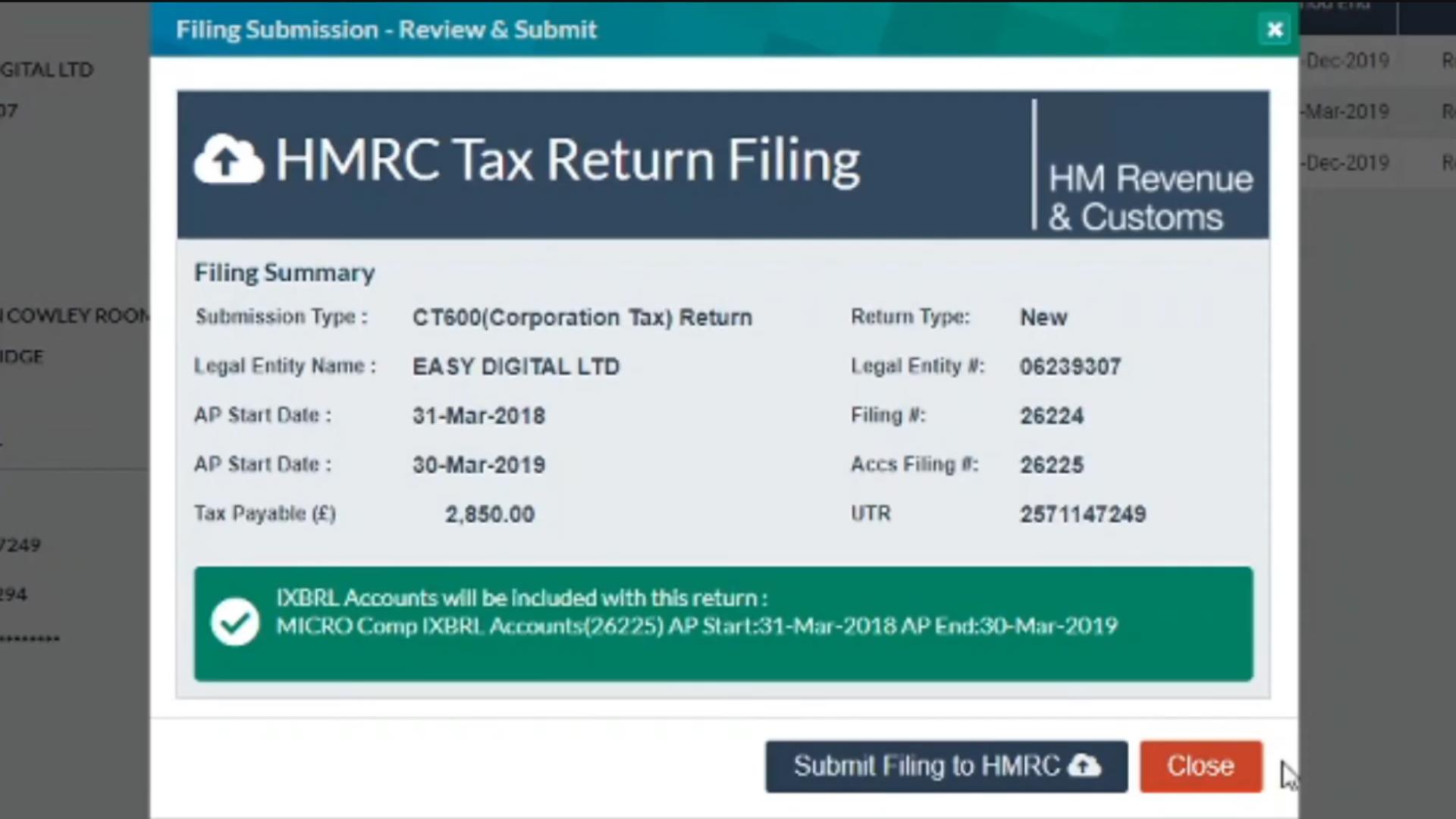This screenshot has width=1456, height=819.
Task: Click the cloud icon inside Submit Filing button
Action: [x=1084, y=766]
